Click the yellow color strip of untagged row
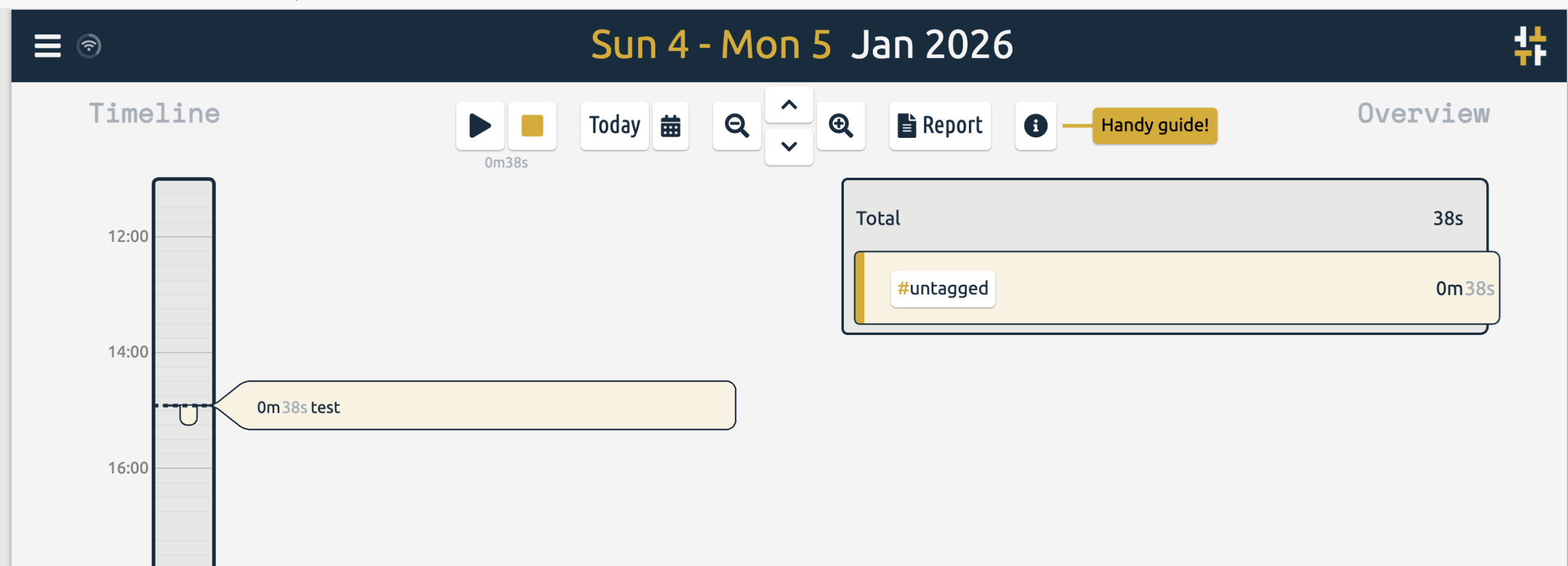The width and height of the screenshot is (1568, 566). [x=860, y=288]
